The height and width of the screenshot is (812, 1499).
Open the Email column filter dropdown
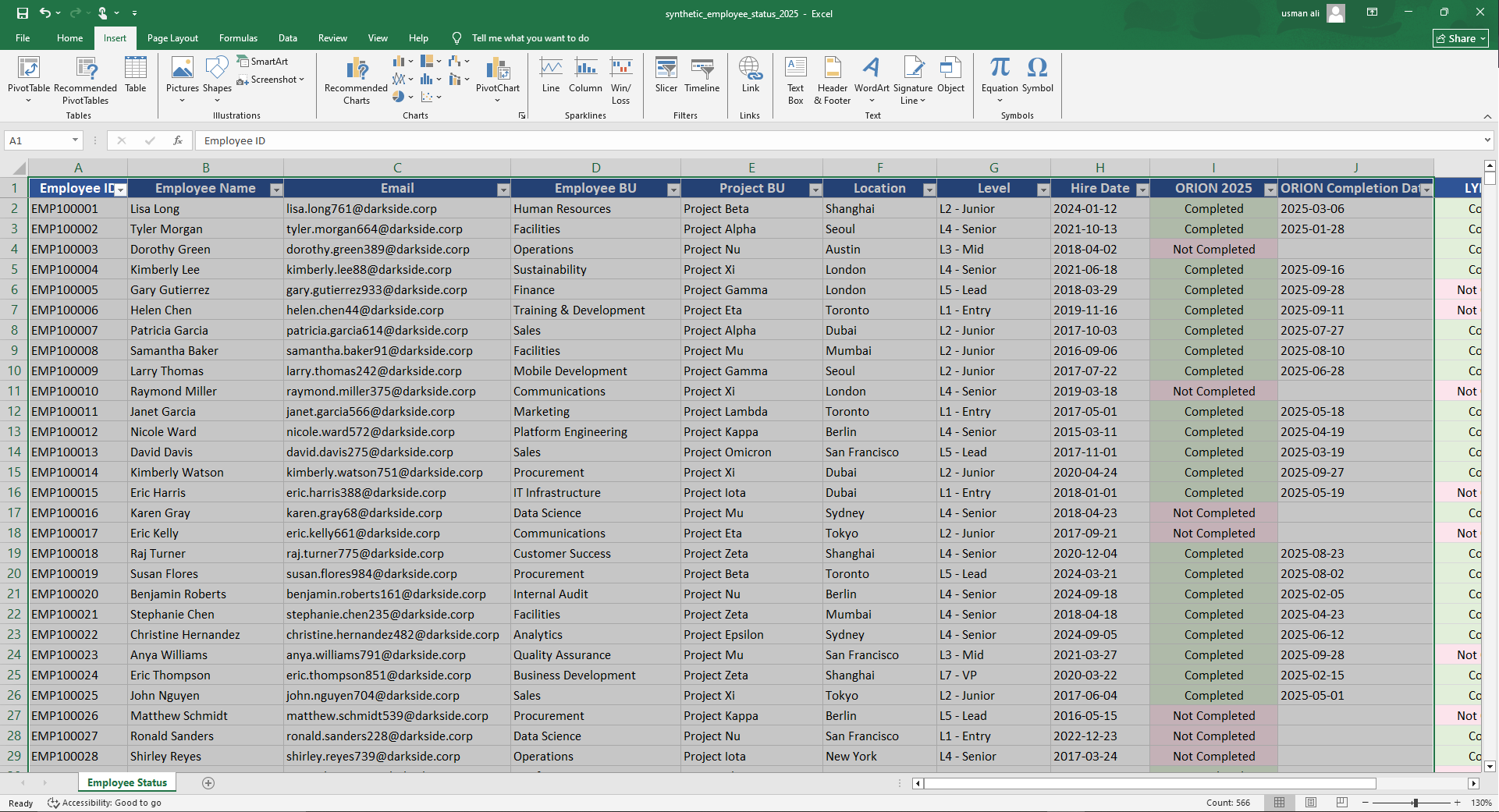(x=503, y=190)
